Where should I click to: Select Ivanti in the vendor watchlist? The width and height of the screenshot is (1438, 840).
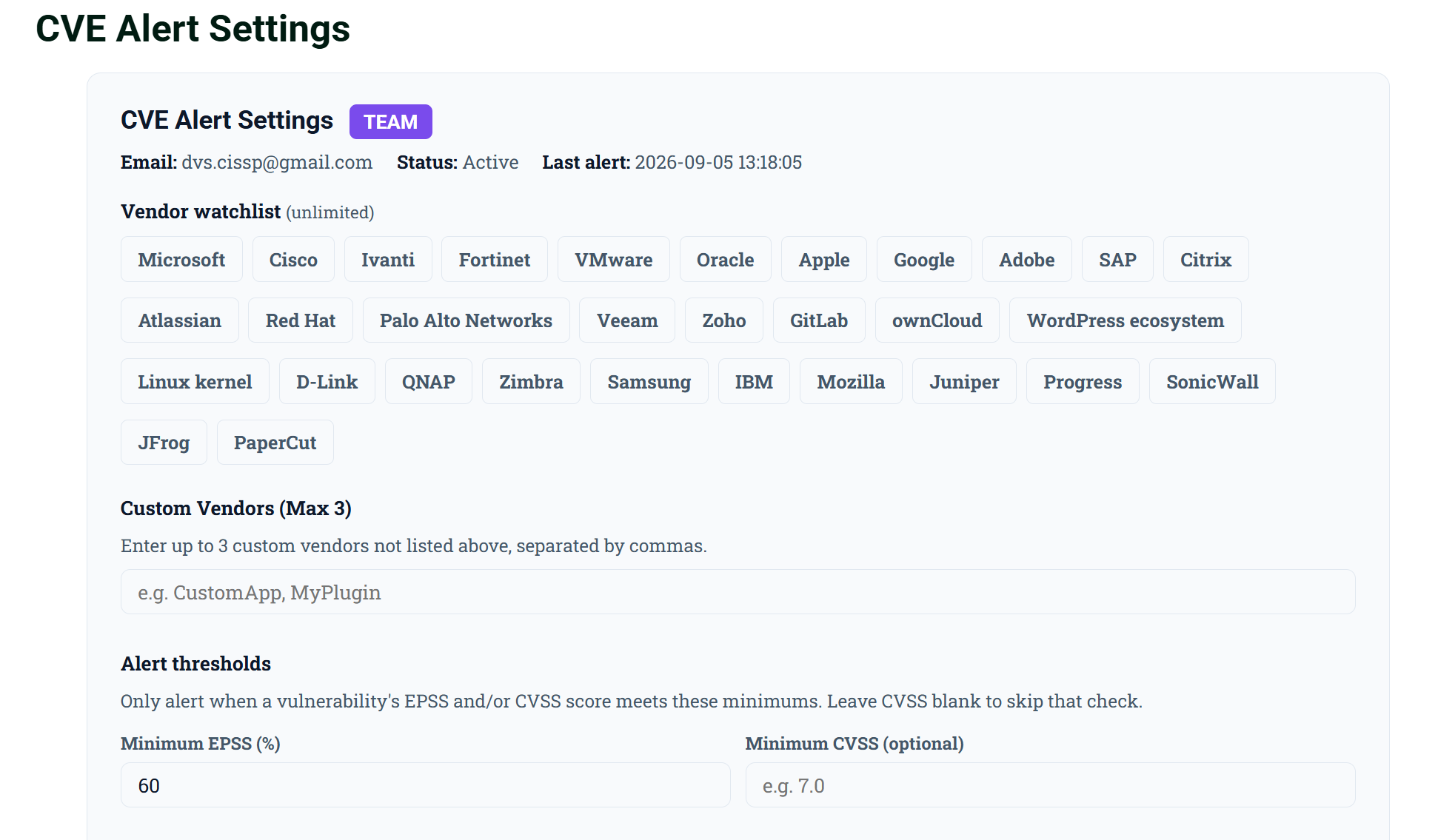tap(388, 260)
